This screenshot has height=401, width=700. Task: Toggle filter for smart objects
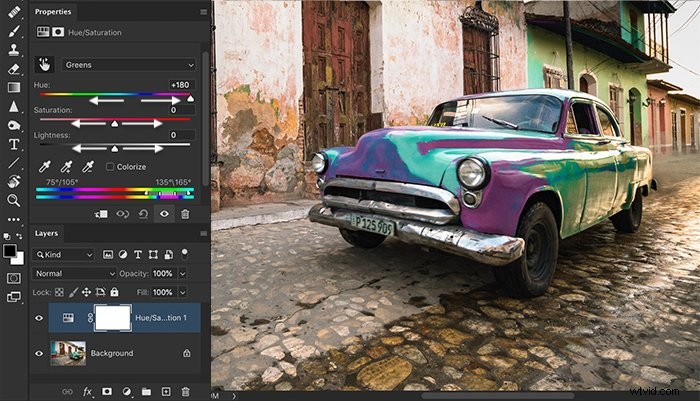[169, 255]
